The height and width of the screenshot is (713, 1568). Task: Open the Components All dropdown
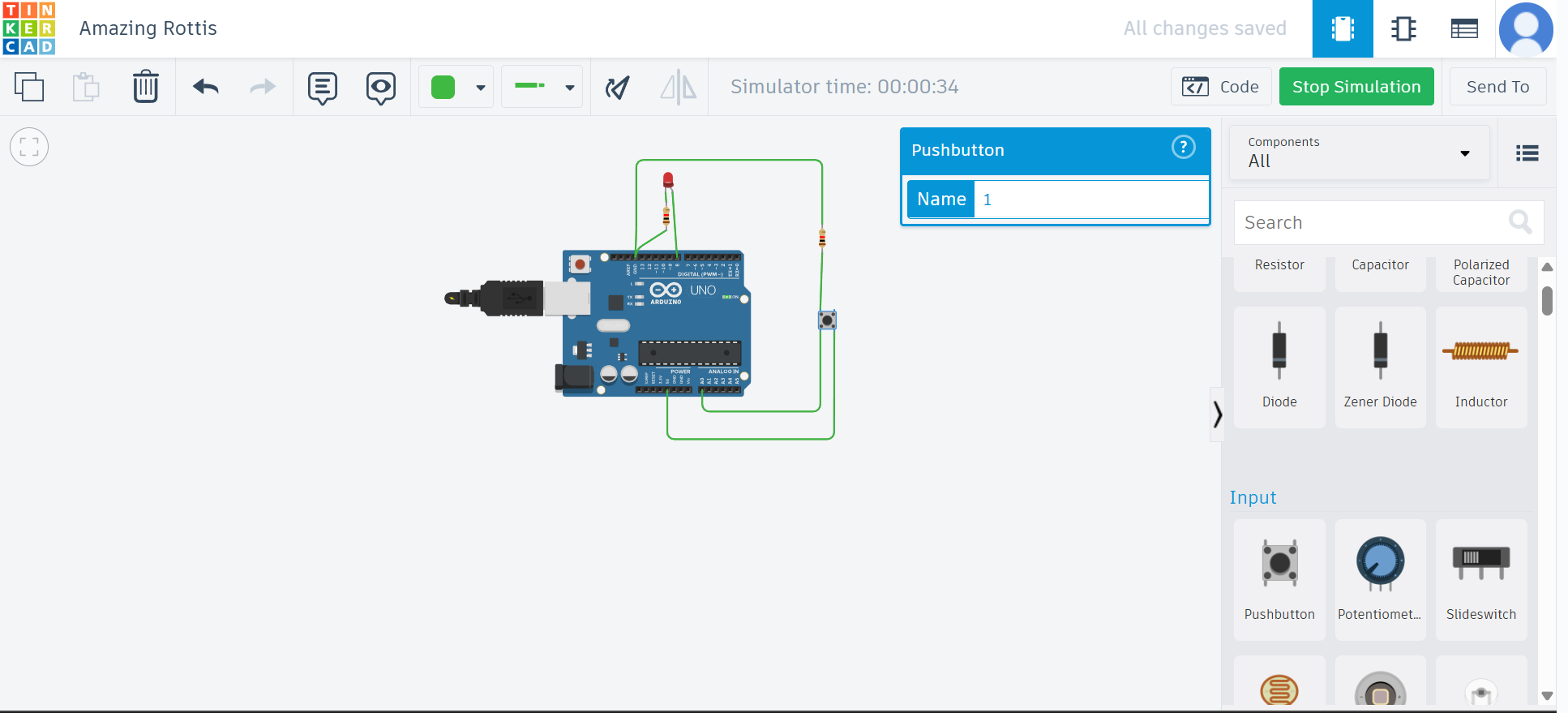pos(1360,152)
